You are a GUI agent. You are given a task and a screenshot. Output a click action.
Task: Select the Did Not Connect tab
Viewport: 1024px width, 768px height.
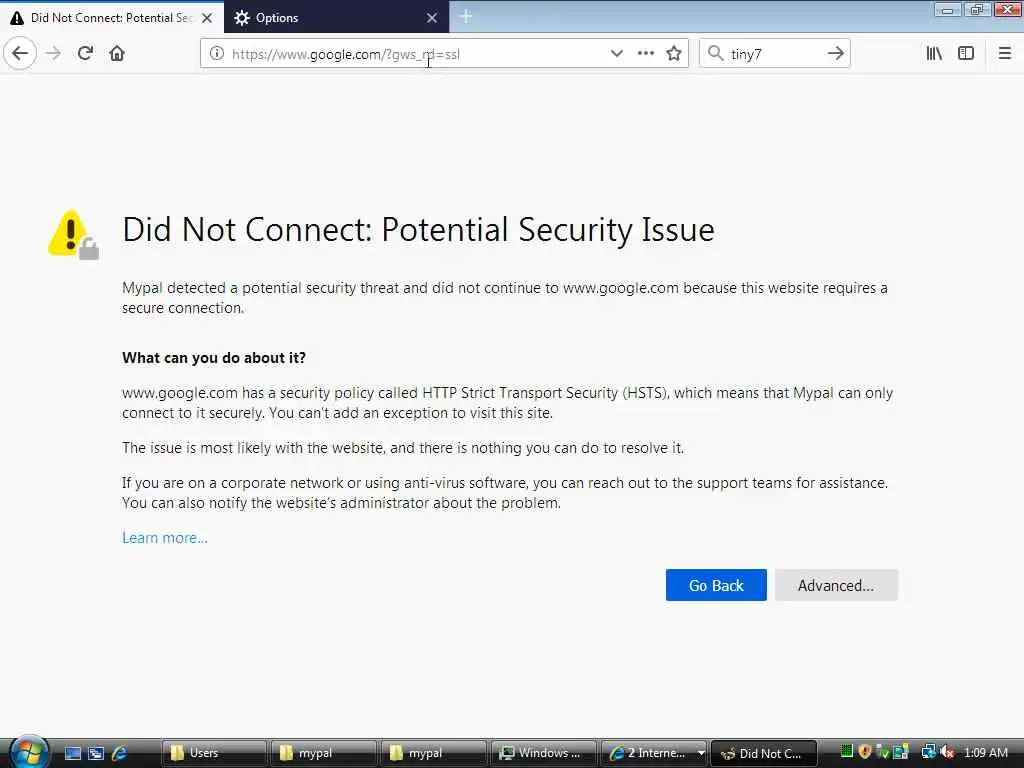112,18
